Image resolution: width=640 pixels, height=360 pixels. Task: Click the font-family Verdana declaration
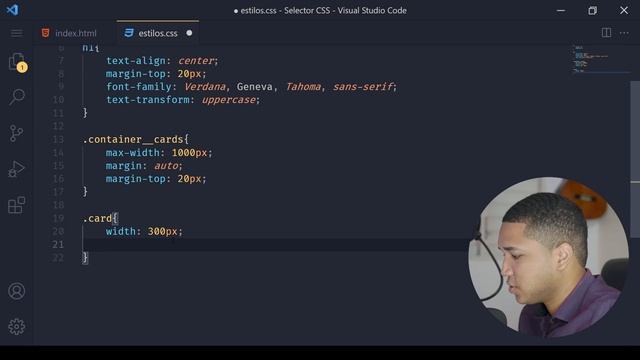[x=251, y=87]
